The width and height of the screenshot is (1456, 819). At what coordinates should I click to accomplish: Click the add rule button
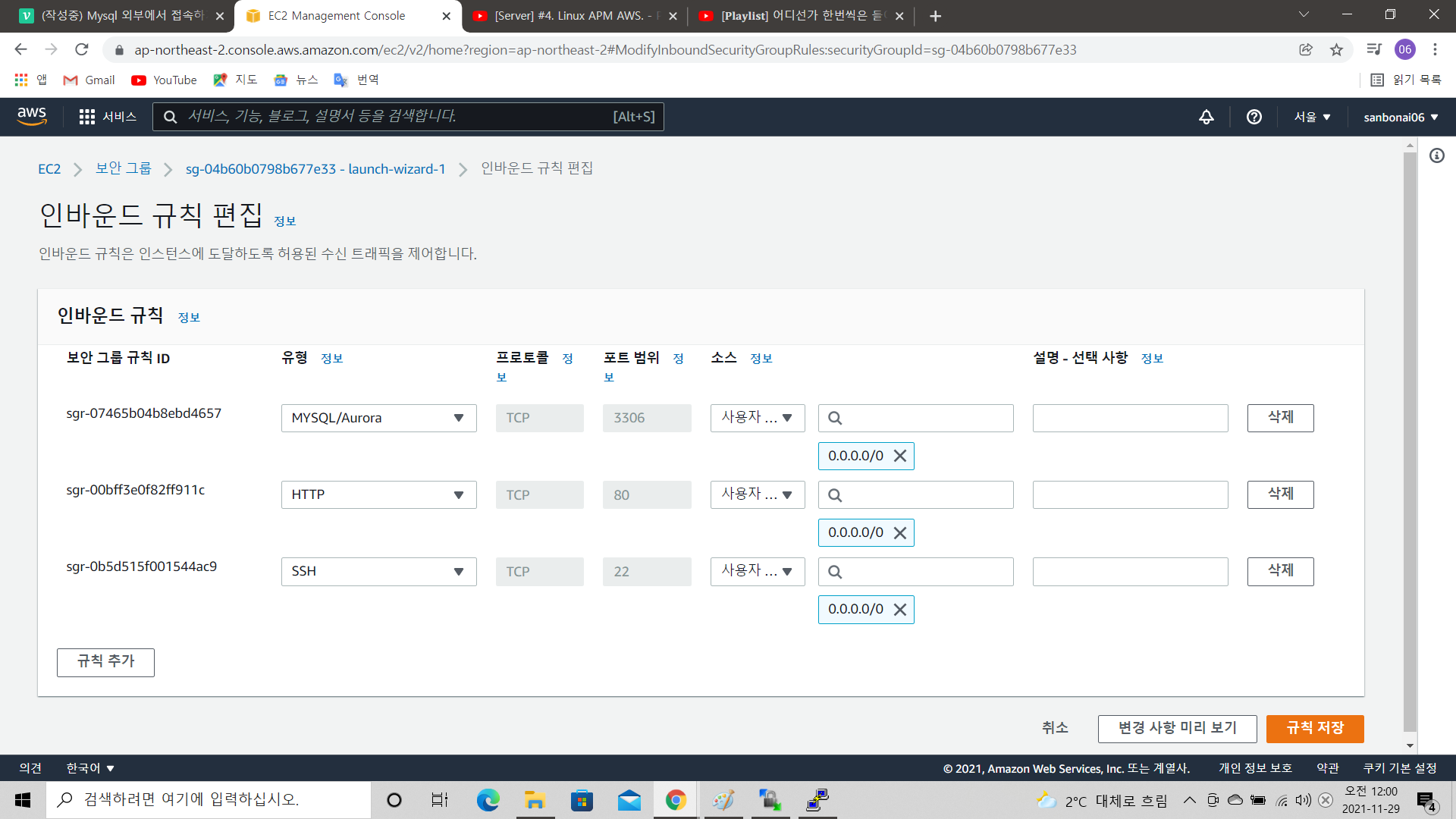(105, 662)
